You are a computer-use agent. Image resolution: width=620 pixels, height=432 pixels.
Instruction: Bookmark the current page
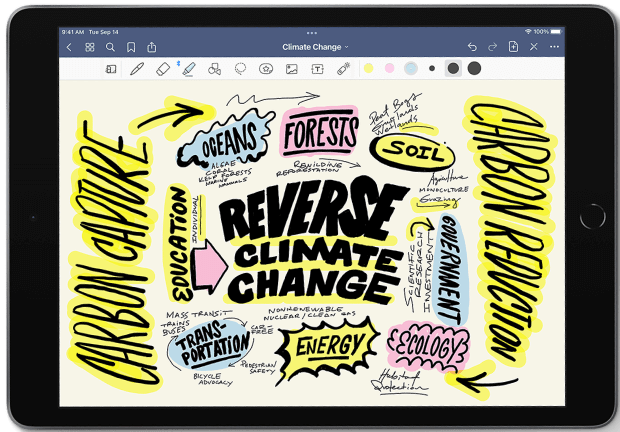pyautogui.click(x=131, y=47)
